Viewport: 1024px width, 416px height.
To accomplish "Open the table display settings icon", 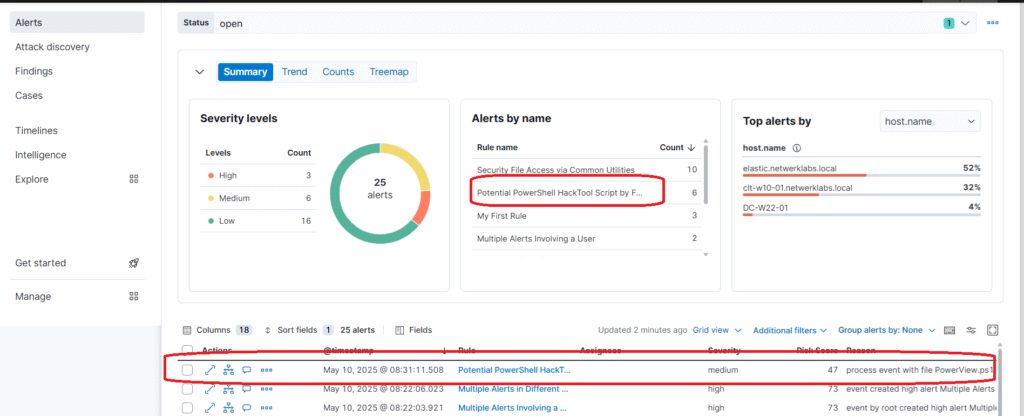I will [971, 330].
